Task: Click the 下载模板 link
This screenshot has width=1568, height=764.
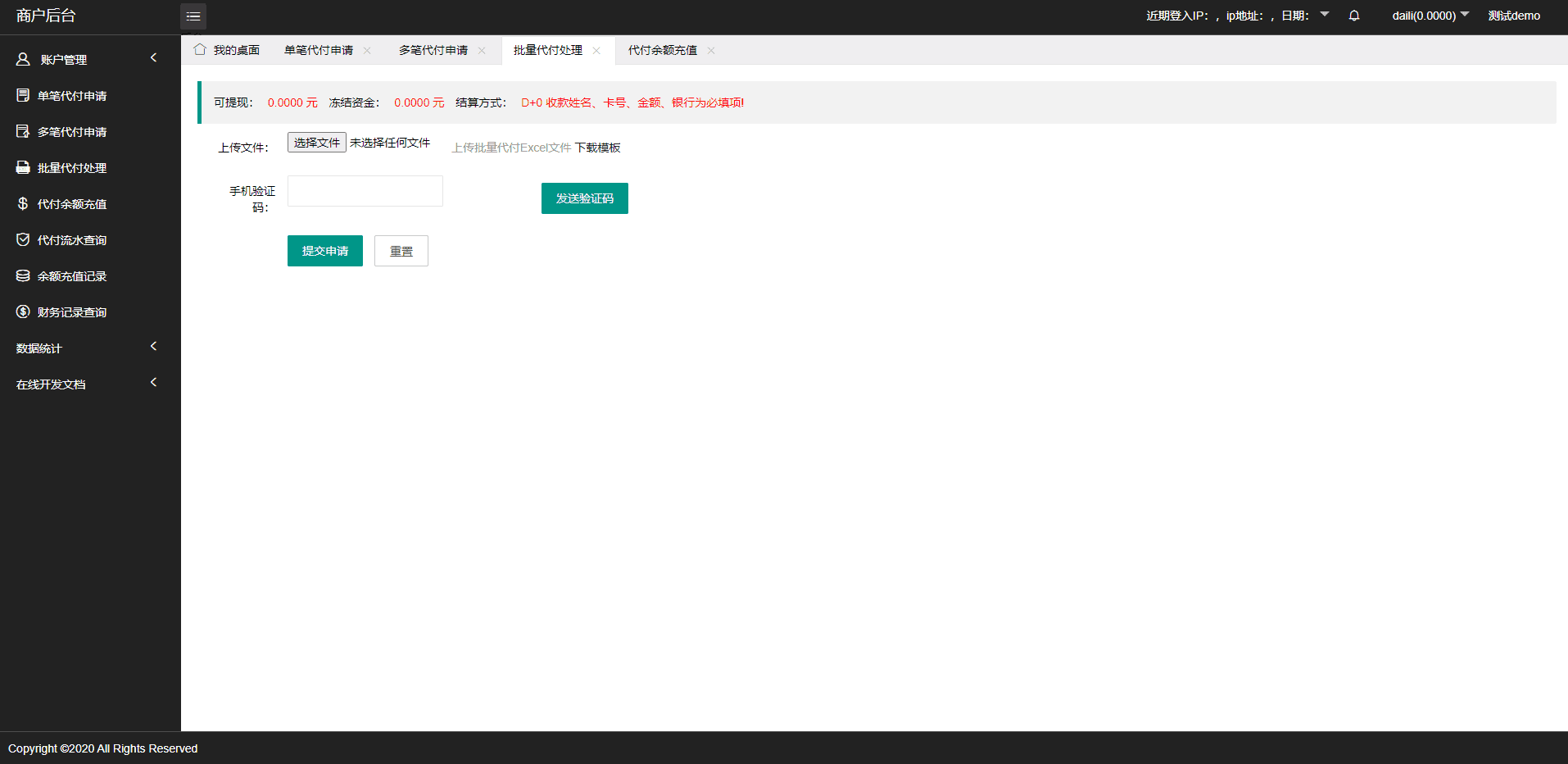Action: tap(597, 148)
